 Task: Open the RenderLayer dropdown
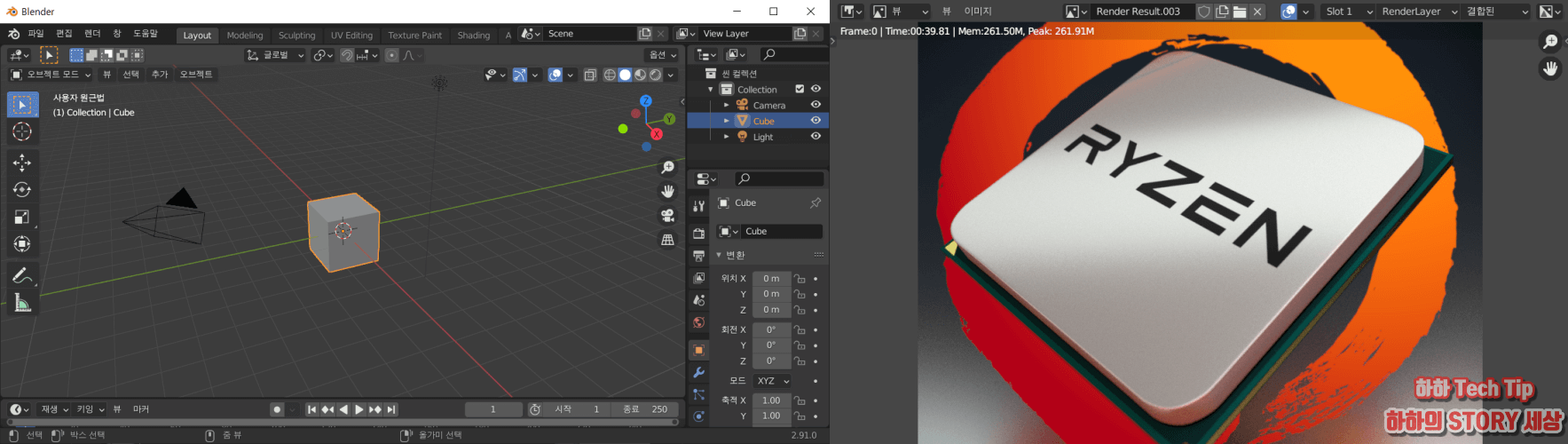(x=1418, y=12)
